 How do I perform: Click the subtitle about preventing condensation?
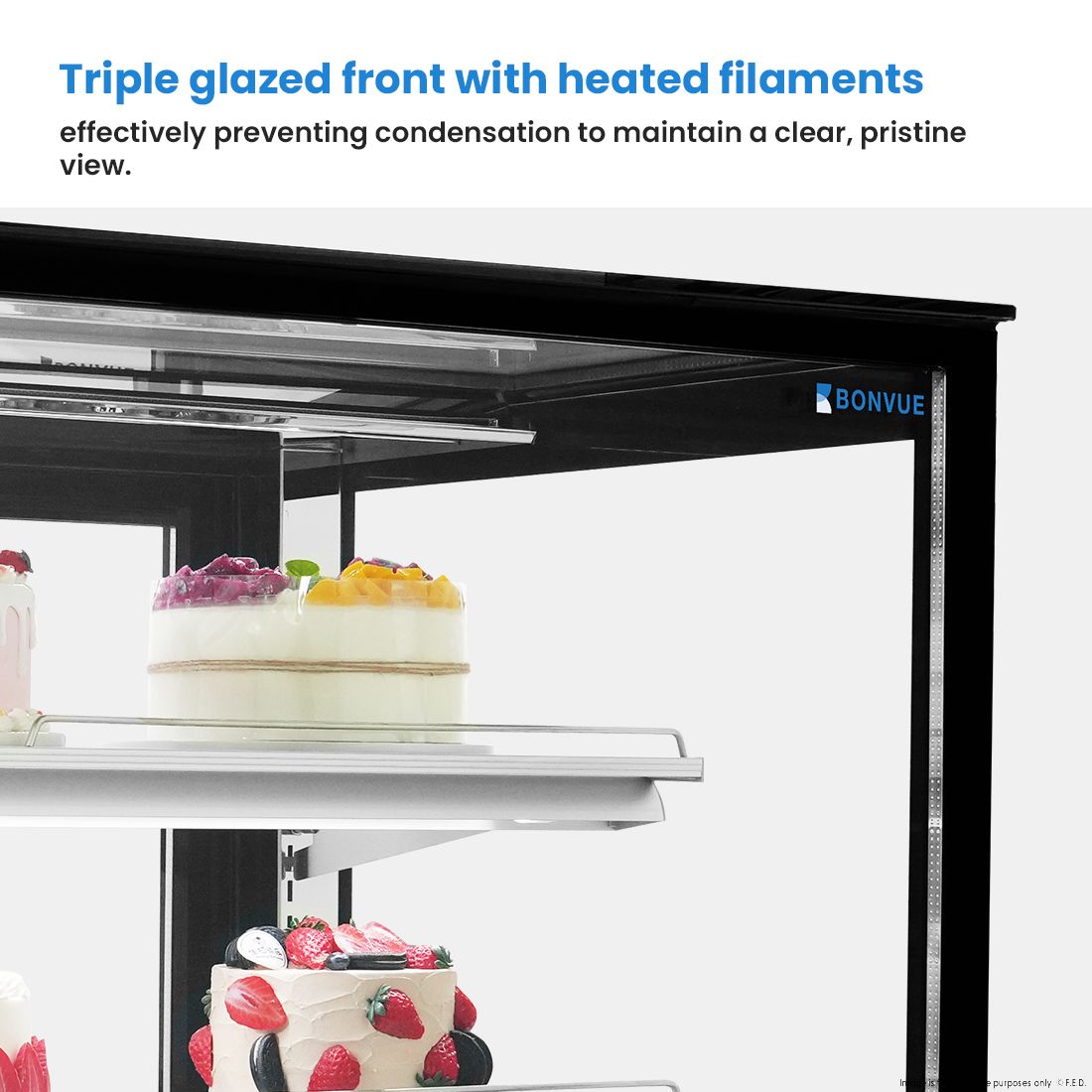point(512,148)
